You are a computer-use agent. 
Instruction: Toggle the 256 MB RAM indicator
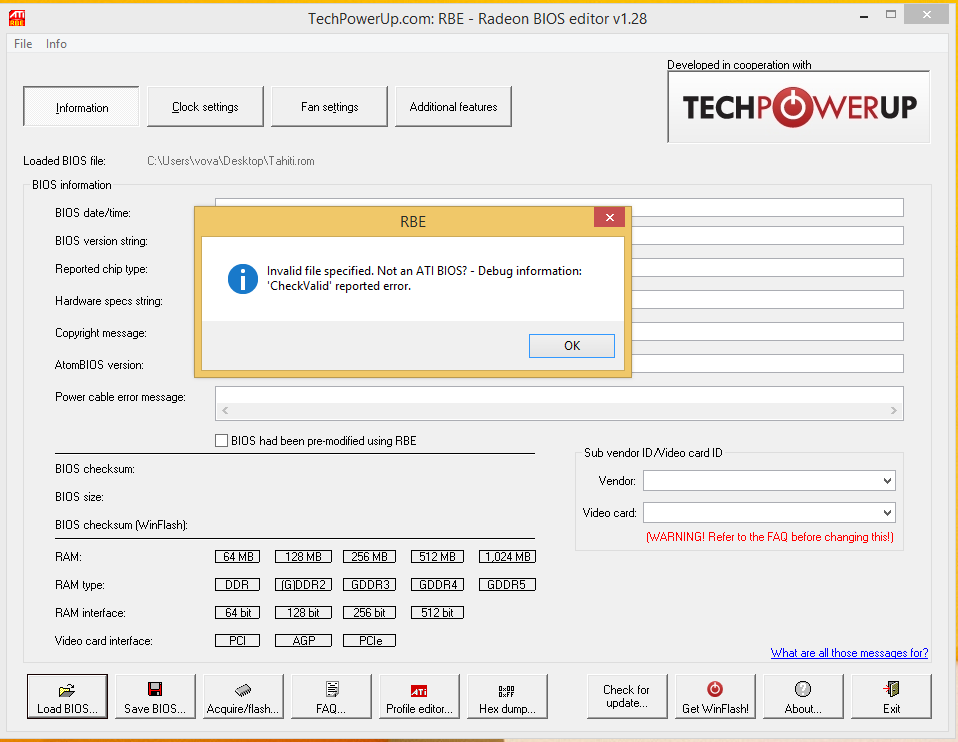click(370, 557)
